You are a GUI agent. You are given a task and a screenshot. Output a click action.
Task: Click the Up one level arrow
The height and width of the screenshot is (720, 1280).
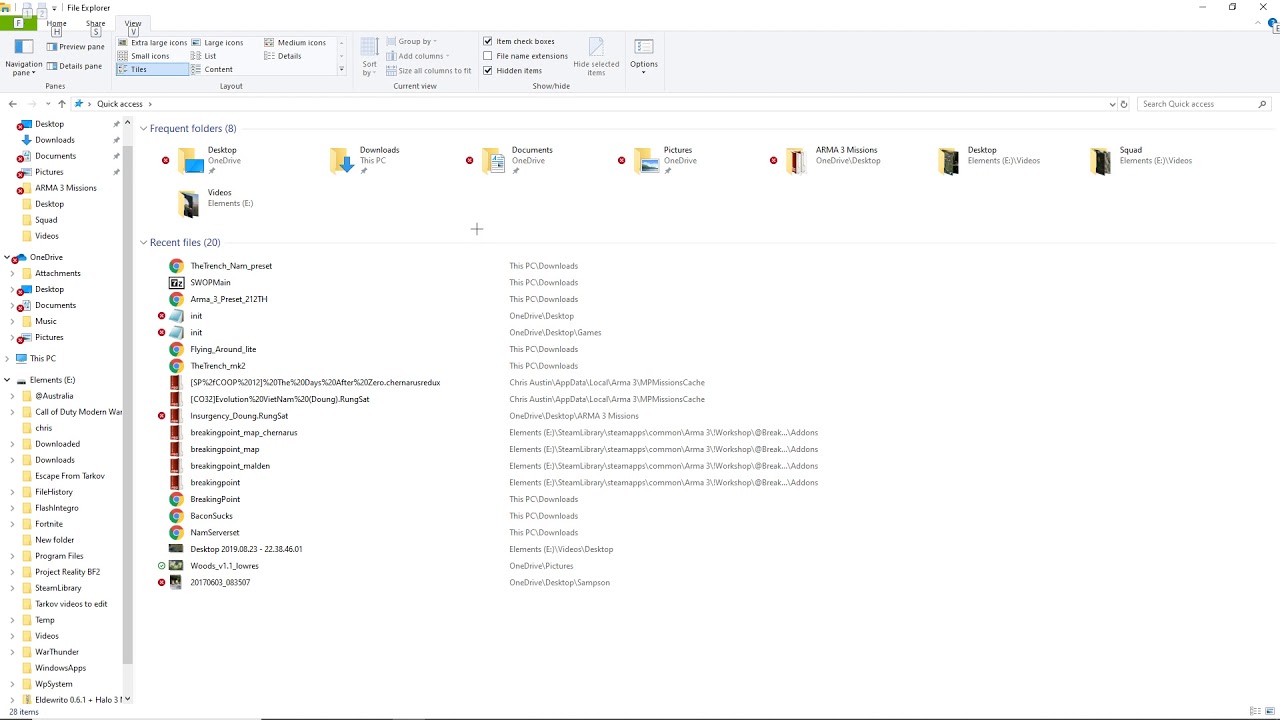click(61, 104)
